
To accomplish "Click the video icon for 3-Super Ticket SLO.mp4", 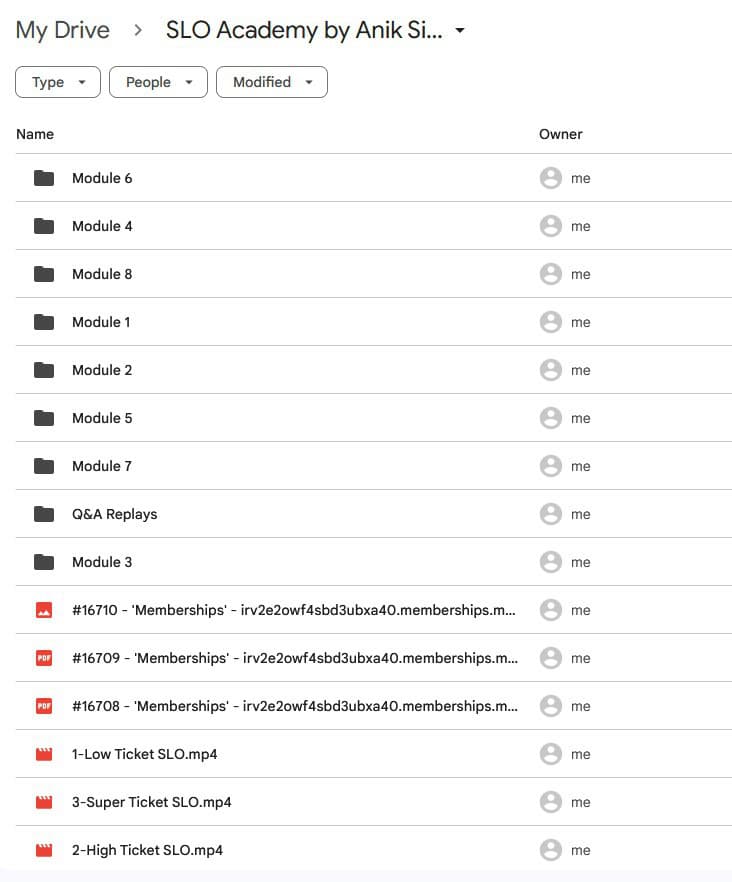I will pyautogui.click(x=44, y=802).
